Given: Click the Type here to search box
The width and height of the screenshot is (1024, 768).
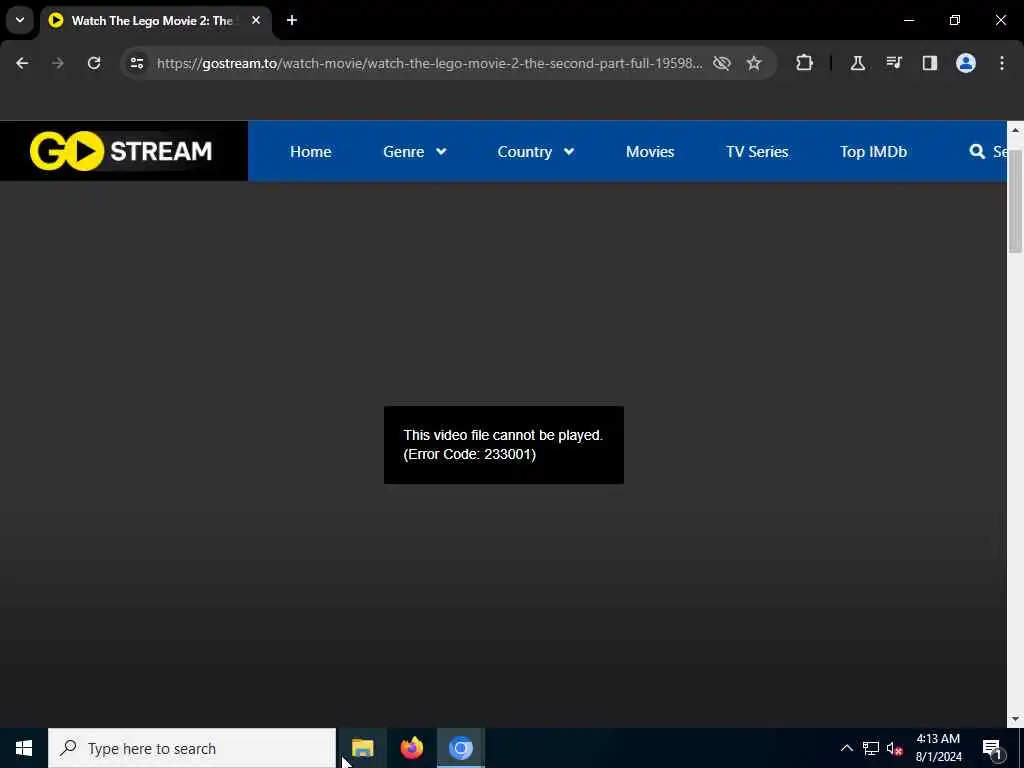Looking at the screenshot, I should 192,748.
